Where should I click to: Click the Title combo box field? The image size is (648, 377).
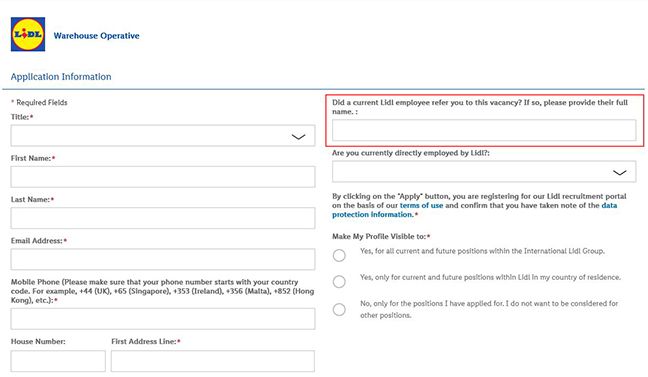point(163,136)
